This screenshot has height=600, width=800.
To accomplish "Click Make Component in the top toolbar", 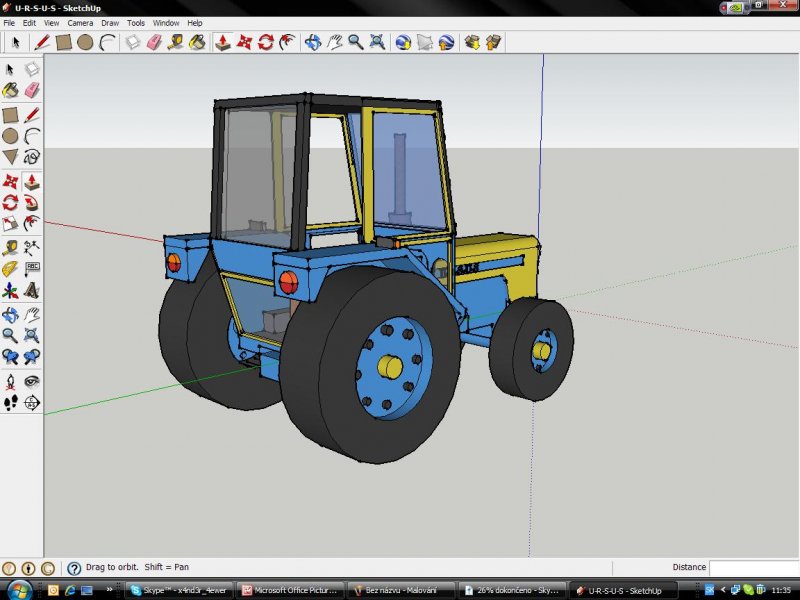I will (x=133, y=42).
